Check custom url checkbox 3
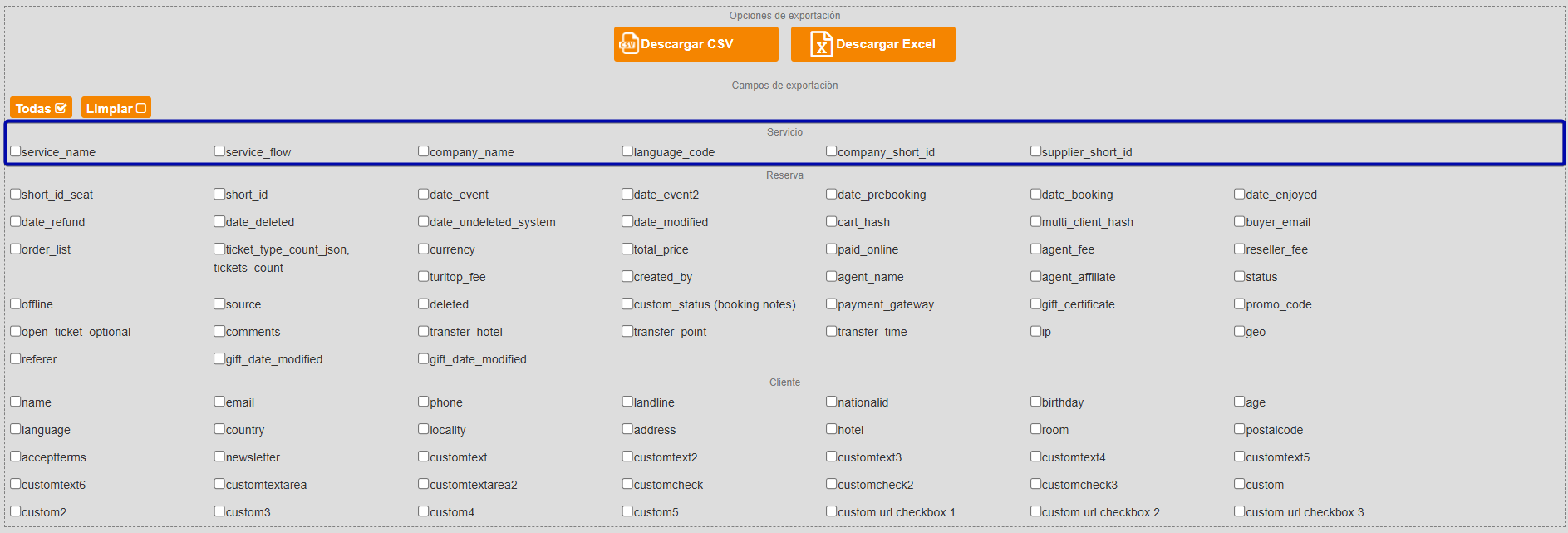Screen dimensions: 1568x533 click(x=1240, y=511)
